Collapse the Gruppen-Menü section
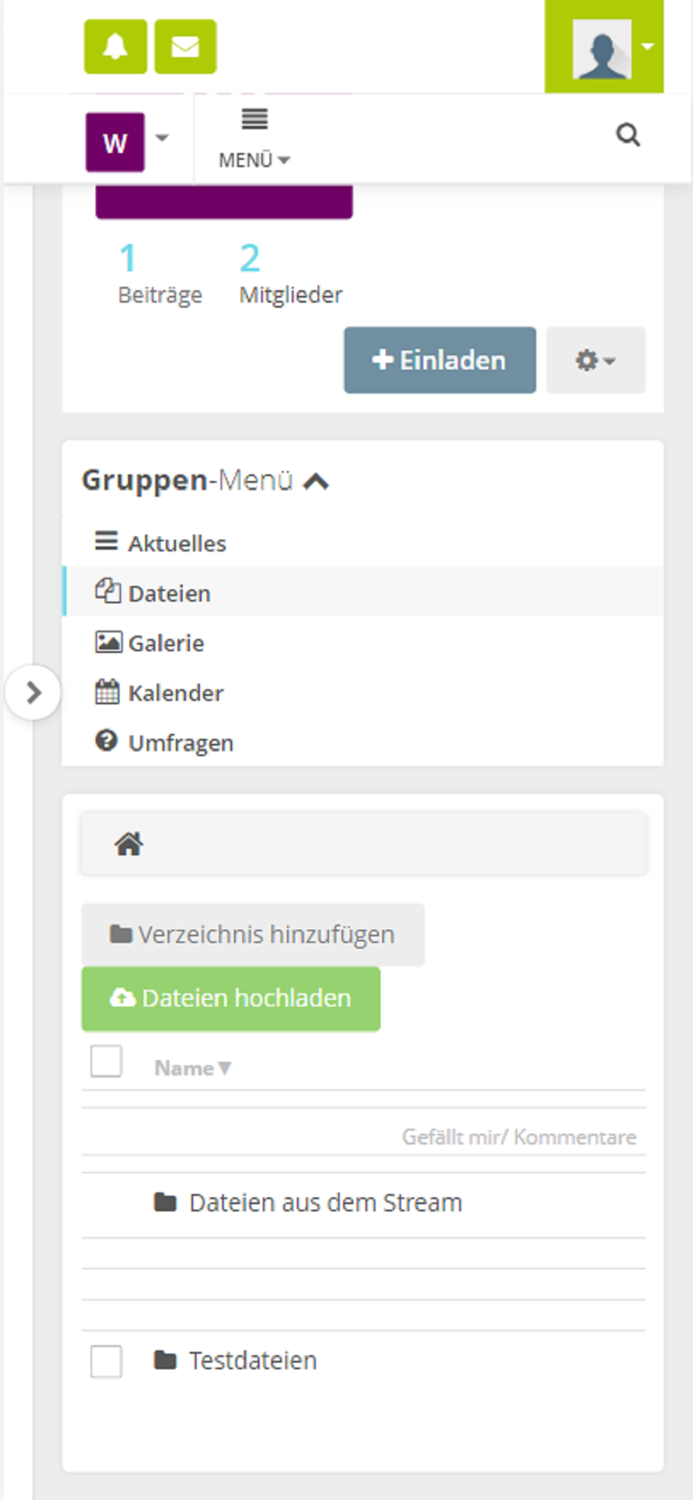This screenshot has height=1500, width=693. pos(317,480)
